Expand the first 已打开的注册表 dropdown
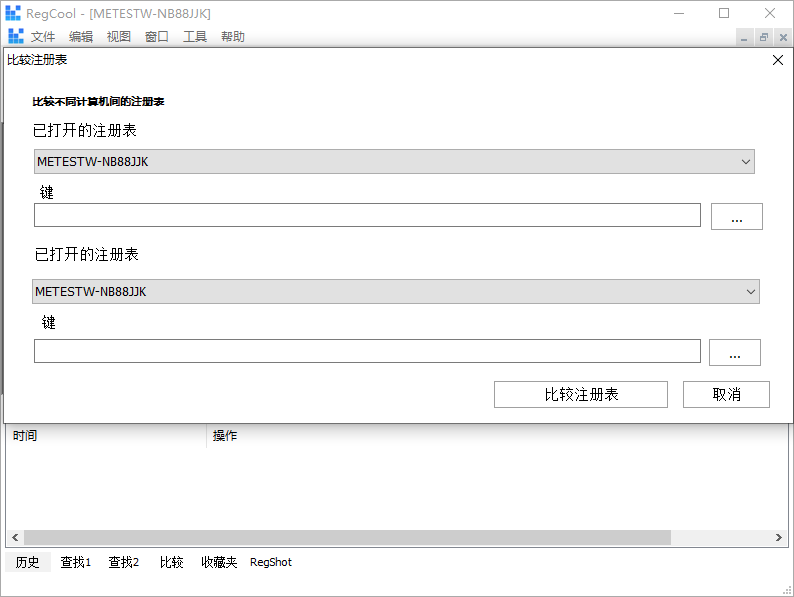The image size is (794, 597). (x=394, y=162)
